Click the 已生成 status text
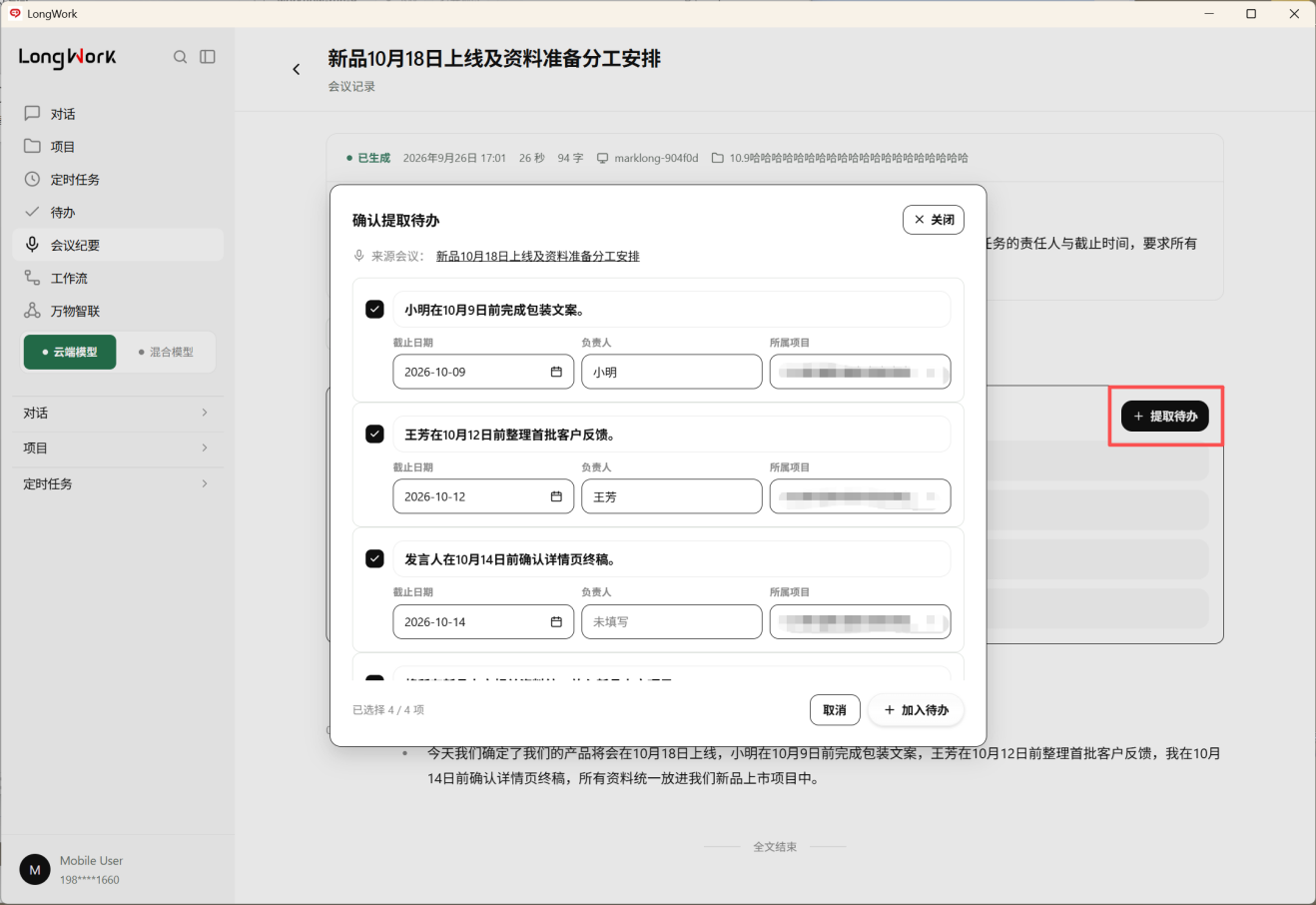This screenshot has height=905, width=1316. [x=374, y=158]
